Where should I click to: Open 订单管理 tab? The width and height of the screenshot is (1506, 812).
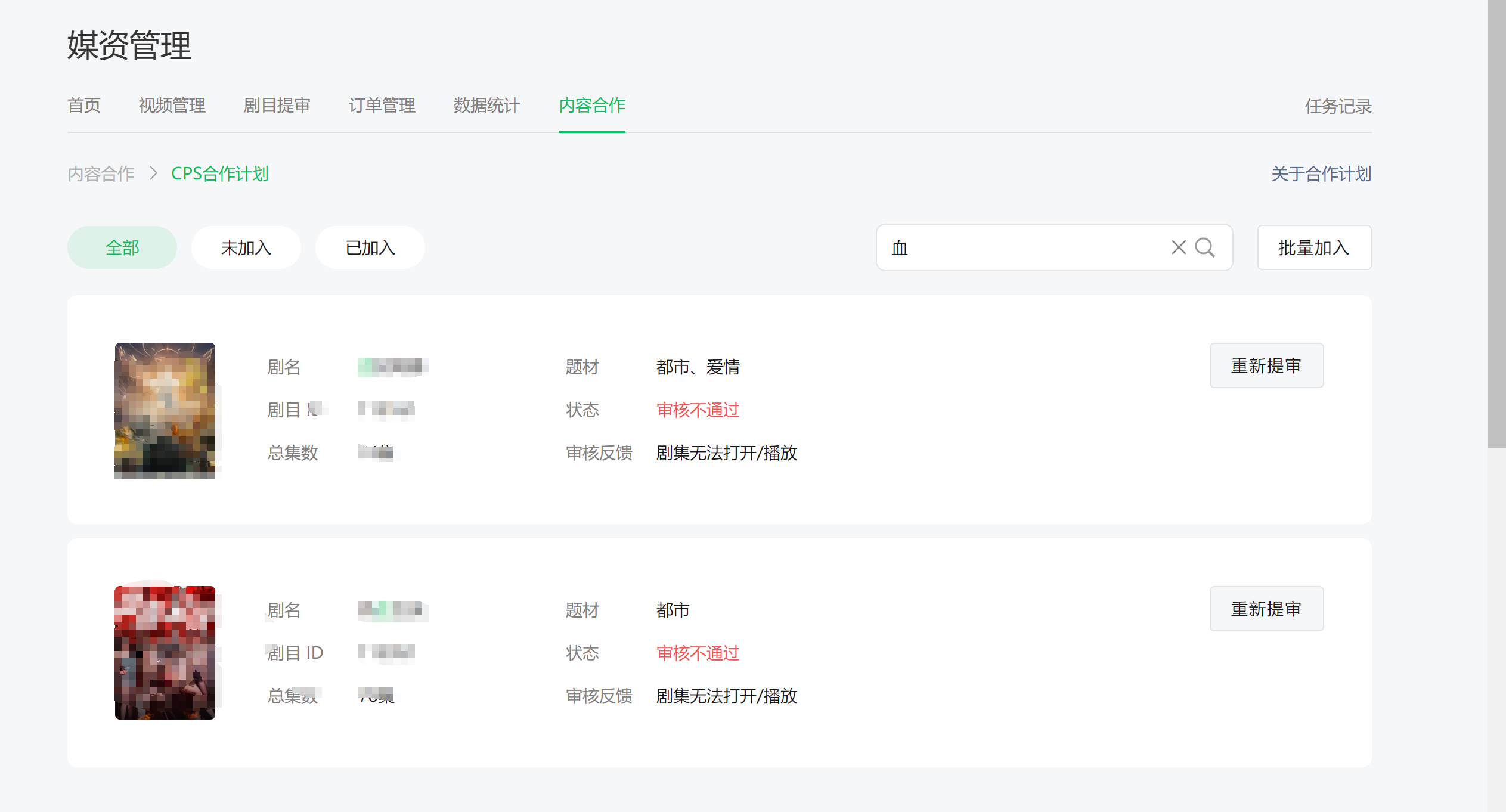pos(382,106)
